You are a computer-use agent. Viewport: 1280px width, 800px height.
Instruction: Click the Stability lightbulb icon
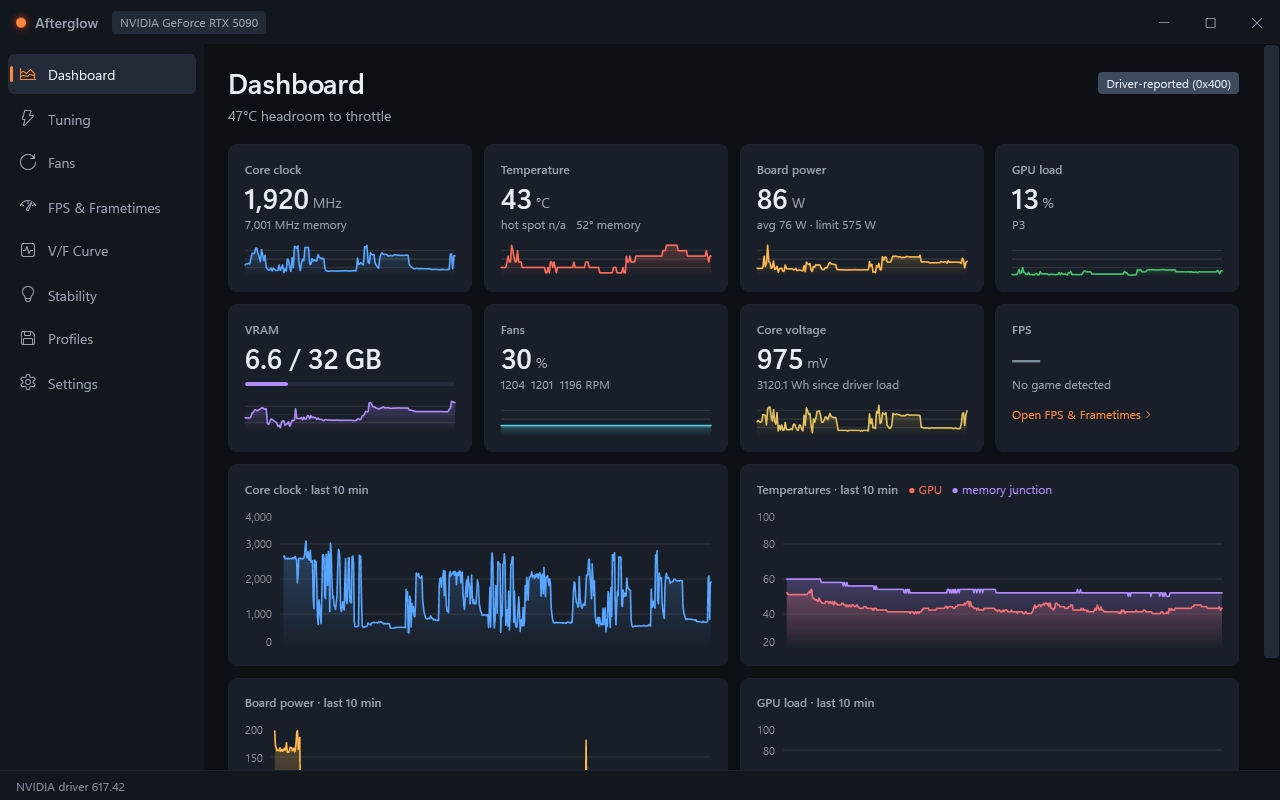tap(28, 295)
